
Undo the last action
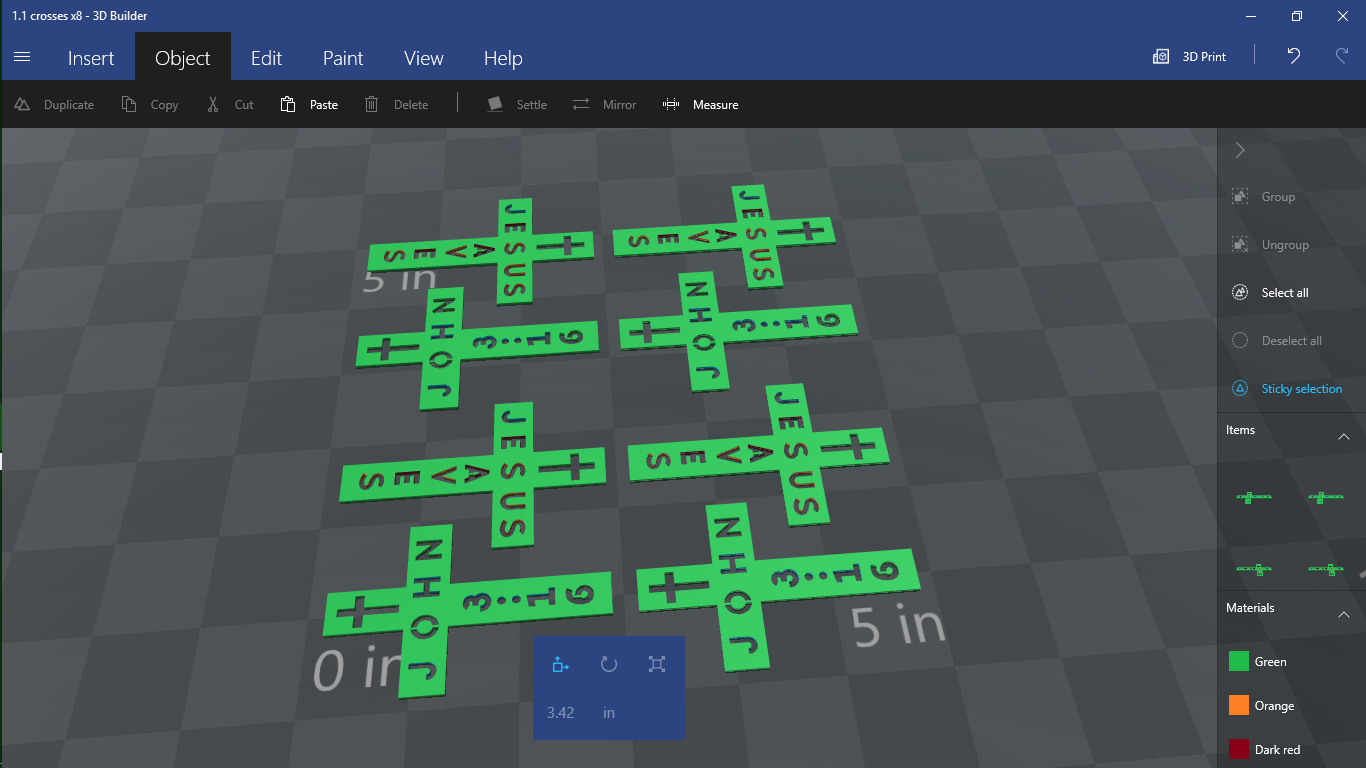tap(1294, 57)
